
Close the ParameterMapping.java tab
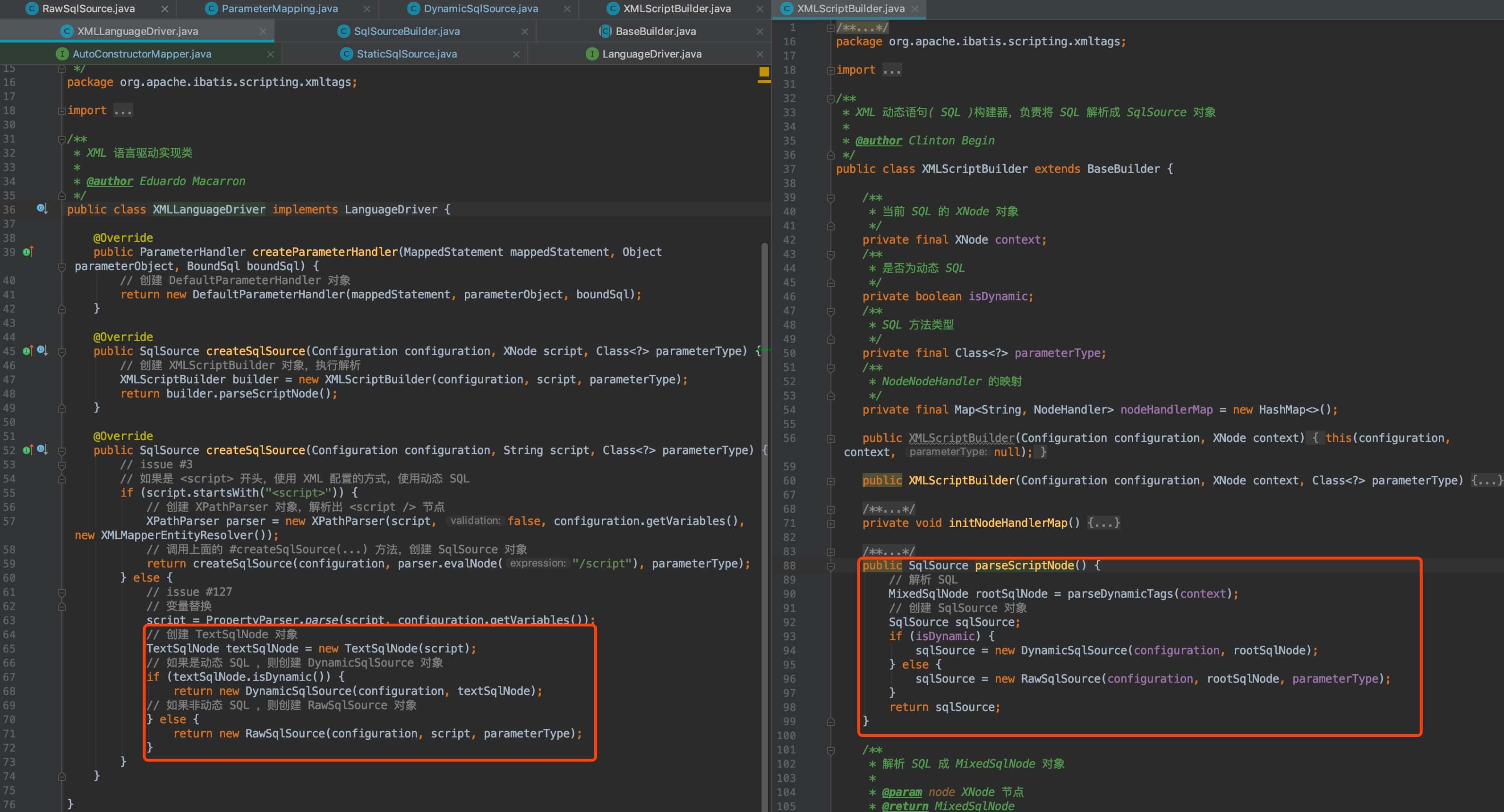[x=367, y=9]
